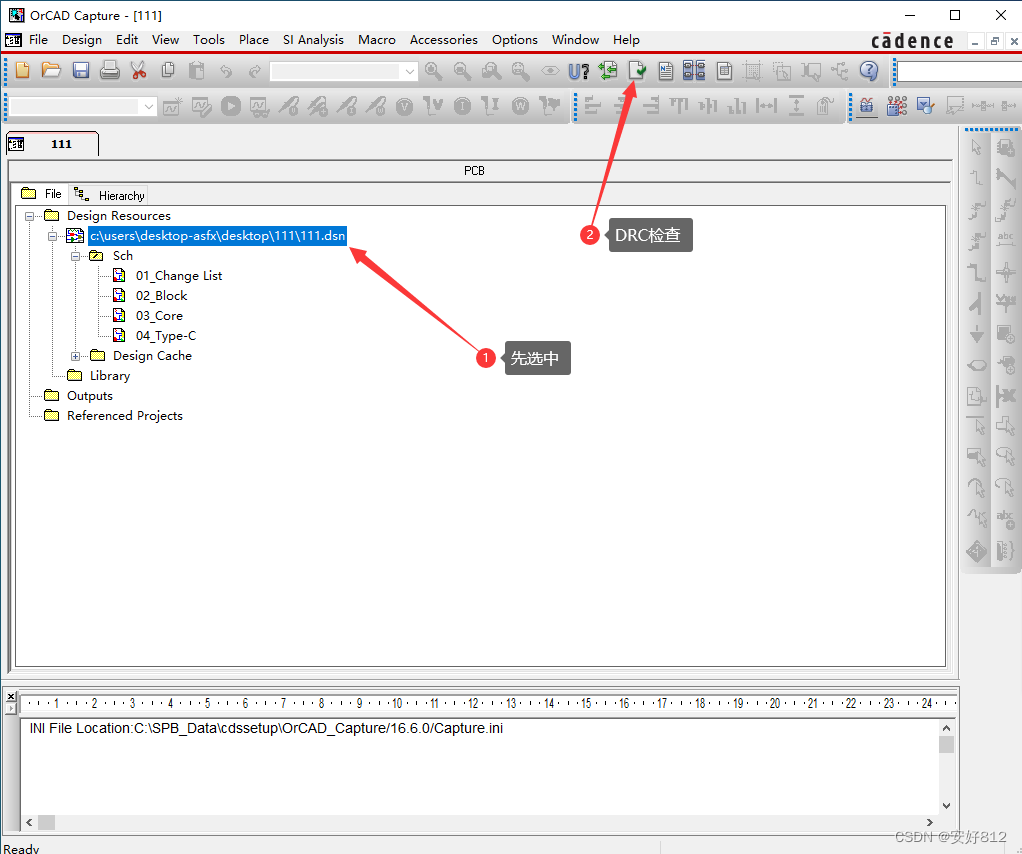Select the File tab in project manager
Screen dimensions: 1022x854
(40, 194)
